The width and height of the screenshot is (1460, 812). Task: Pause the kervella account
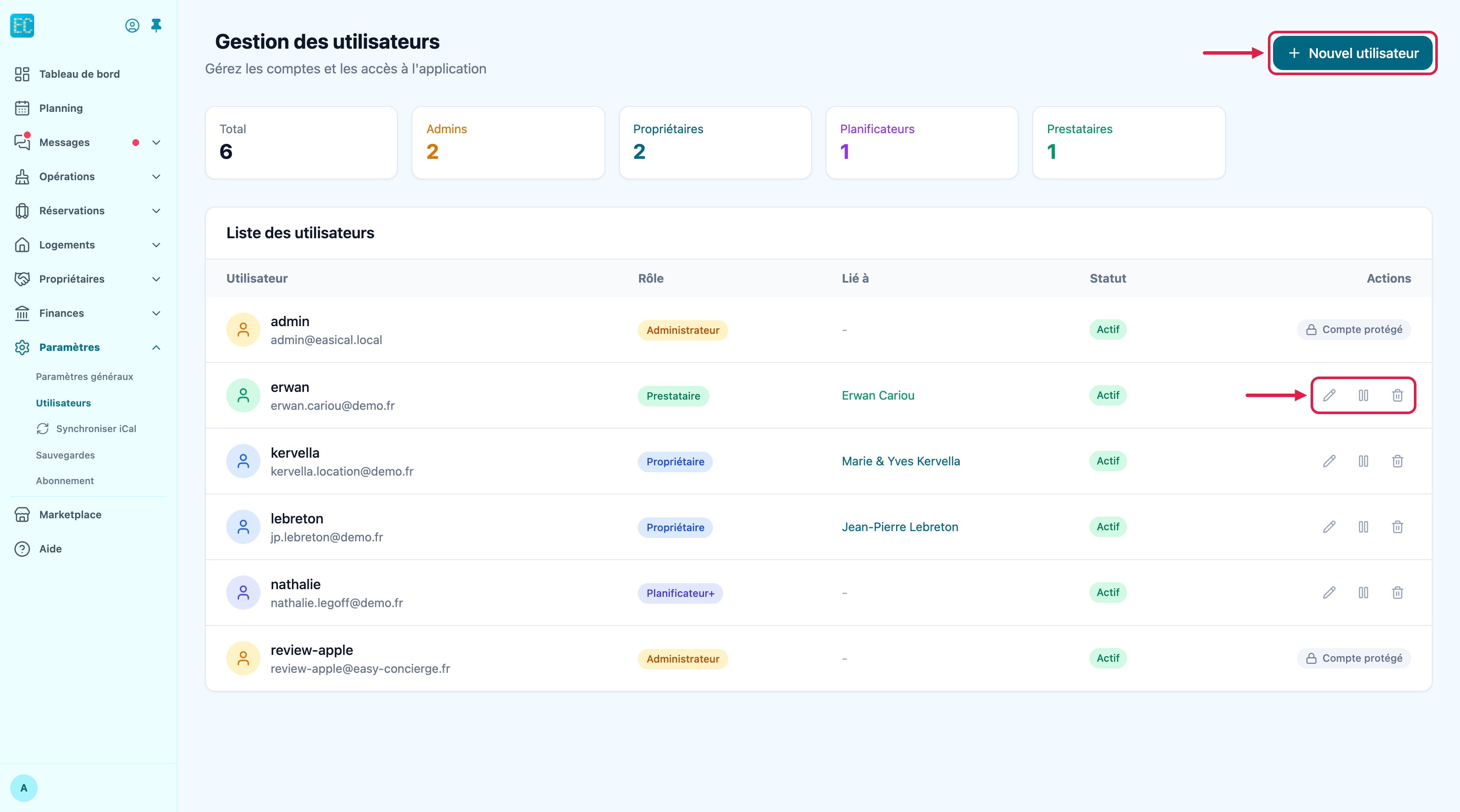pos(1363,461)
